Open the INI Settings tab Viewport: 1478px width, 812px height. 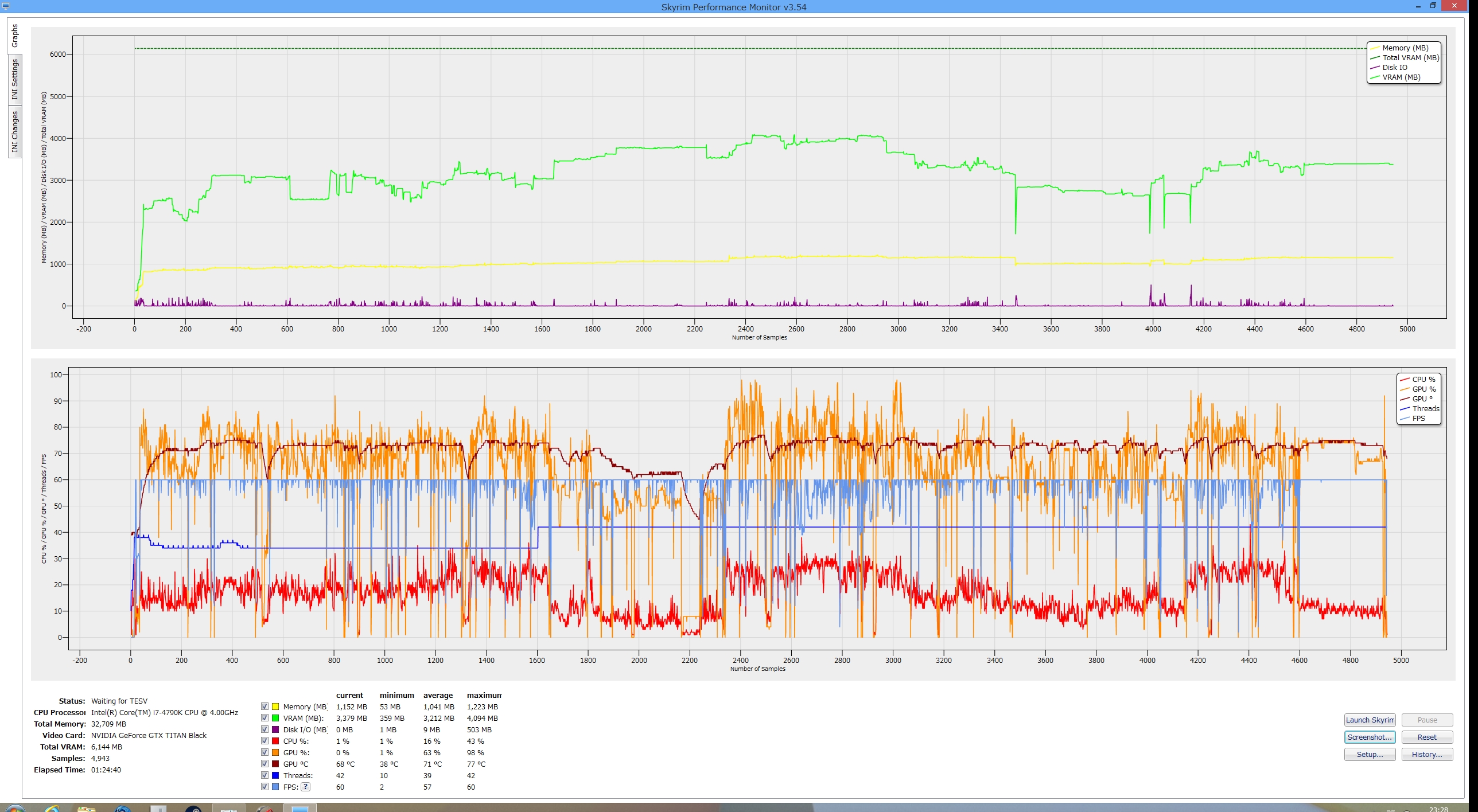point(15,79)
